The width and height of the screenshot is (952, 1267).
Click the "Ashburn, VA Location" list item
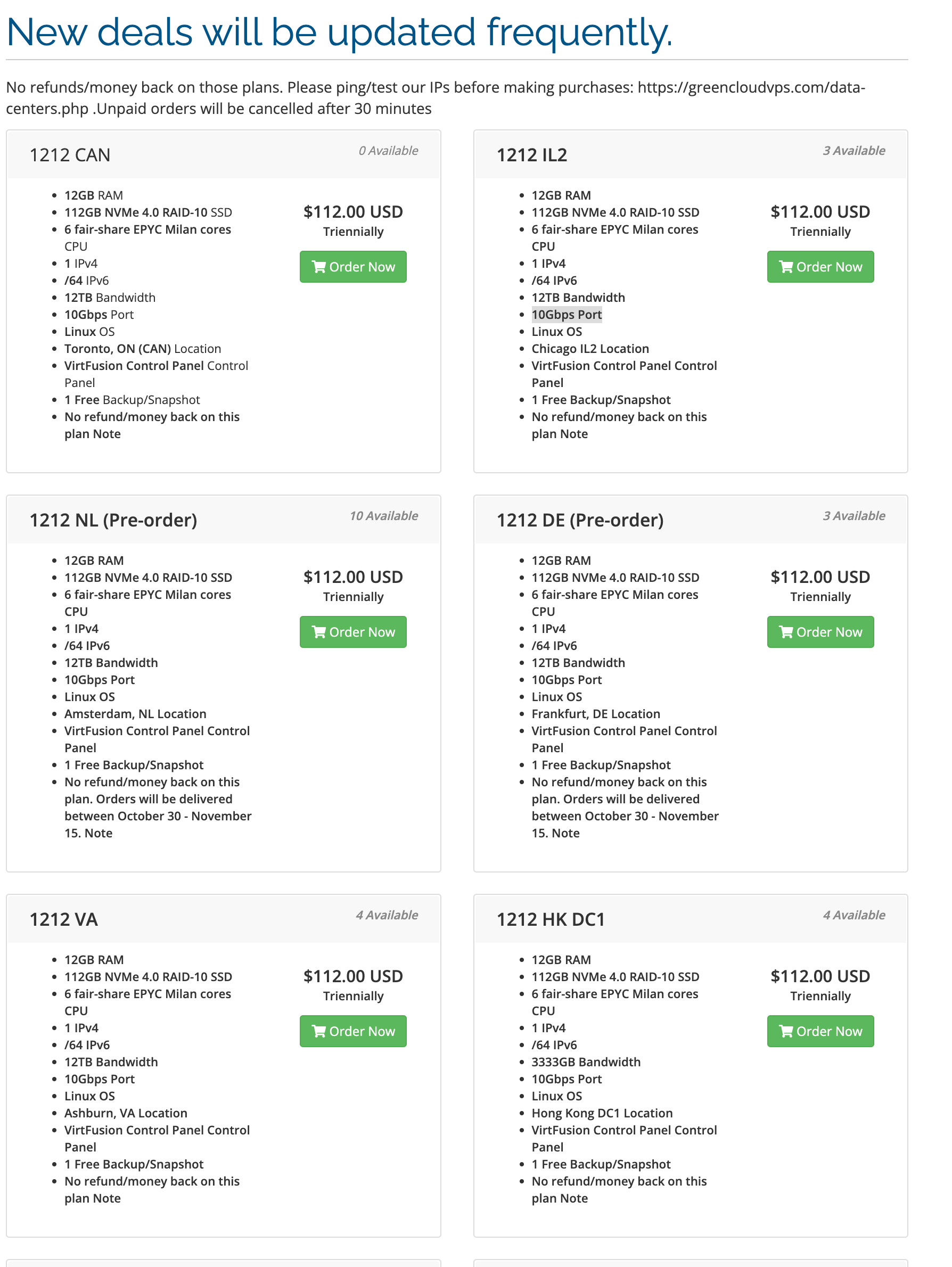point(126,1113)
